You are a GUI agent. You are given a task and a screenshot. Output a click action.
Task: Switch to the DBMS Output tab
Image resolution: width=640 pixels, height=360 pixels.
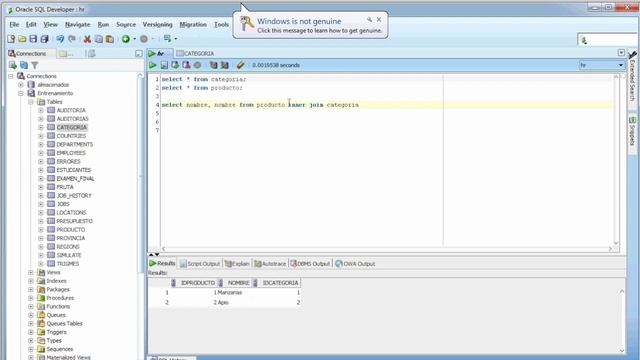coord(310,264)
